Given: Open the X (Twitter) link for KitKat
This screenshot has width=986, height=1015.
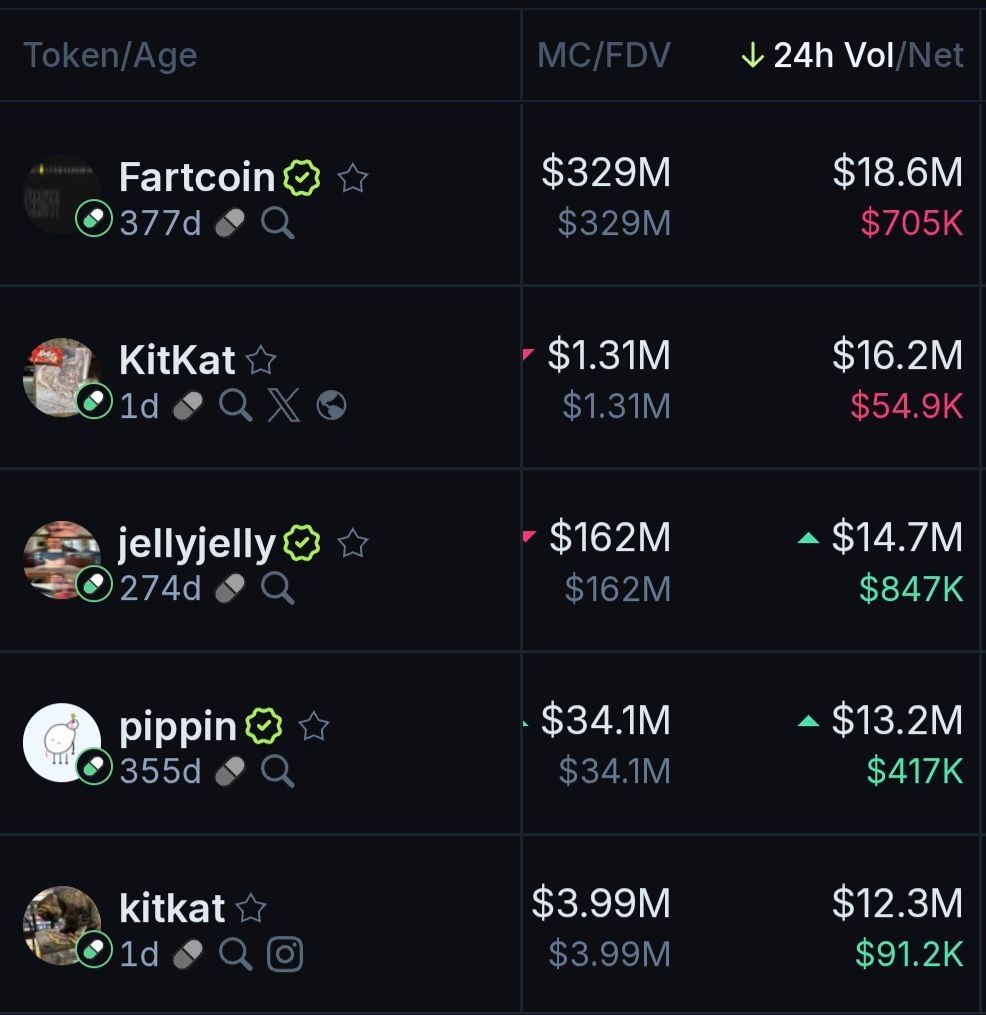Looking at the screenshot, I should [284, 405].
